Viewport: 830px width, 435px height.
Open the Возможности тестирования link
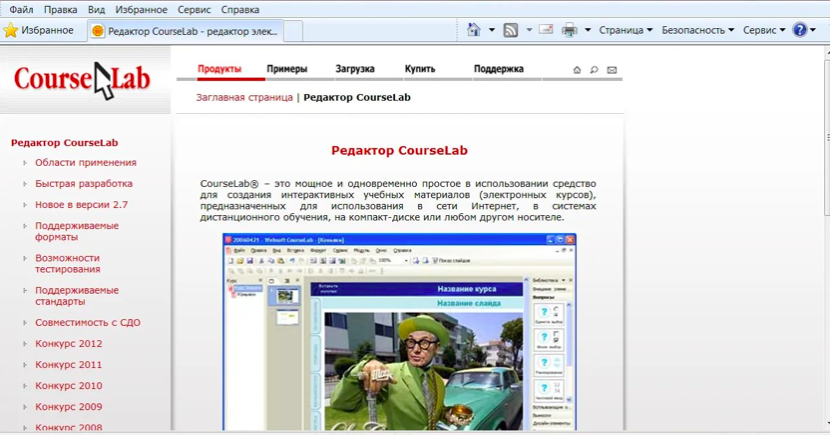click(68, 264)
